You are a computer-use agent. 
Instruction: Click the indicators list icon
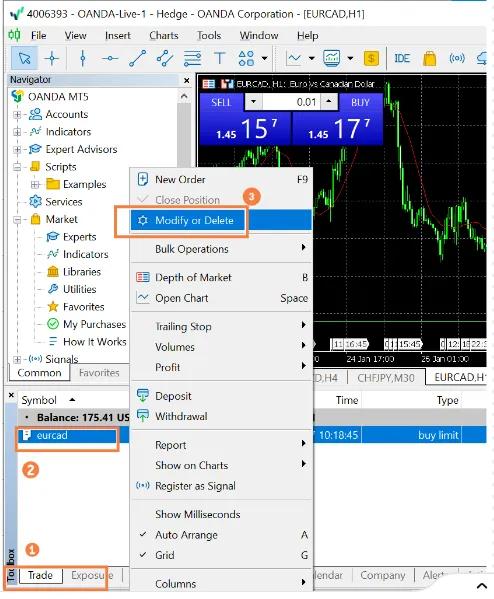click(331, 58)
